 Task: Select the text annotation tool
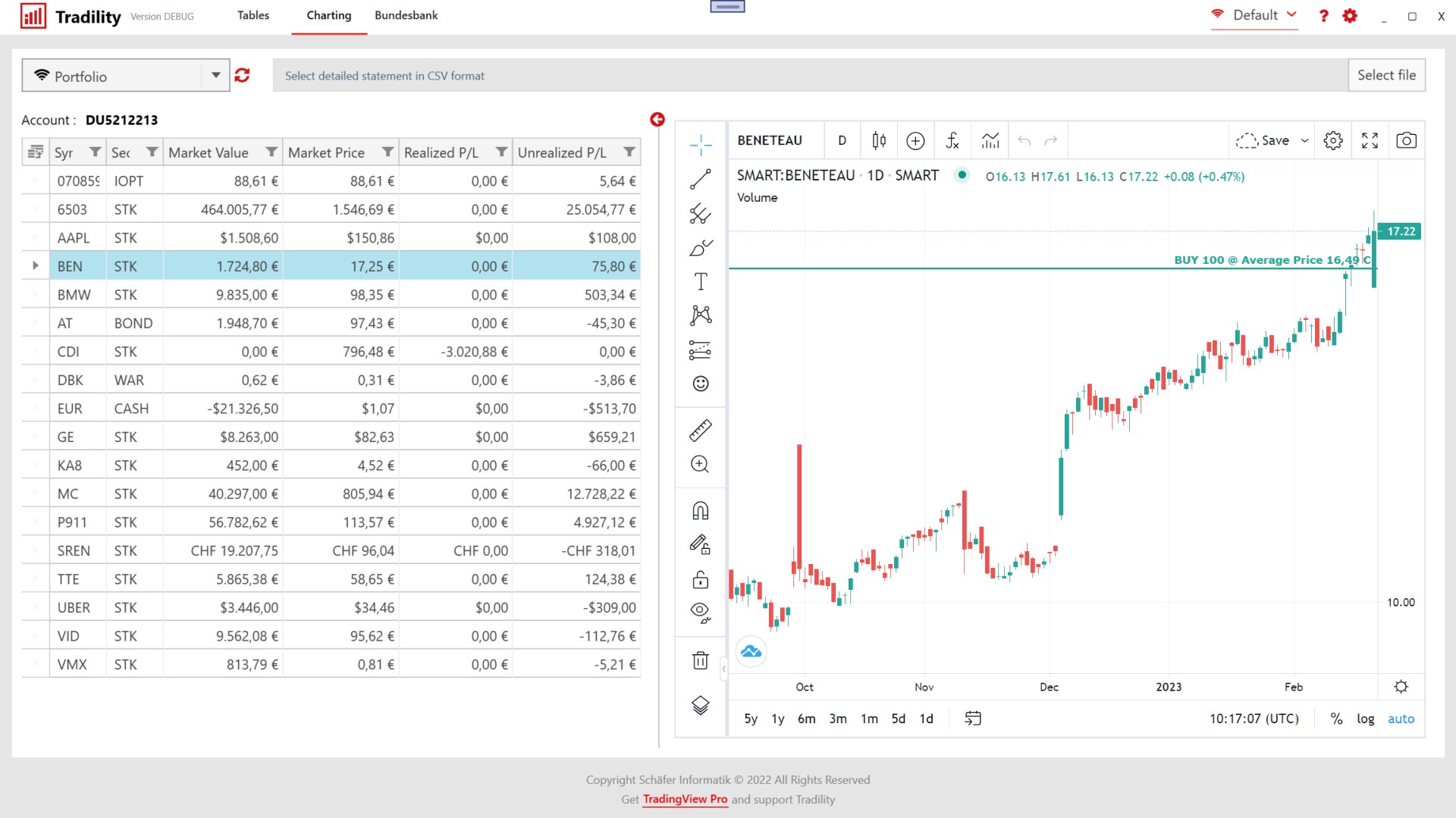[x=701, y=282]
